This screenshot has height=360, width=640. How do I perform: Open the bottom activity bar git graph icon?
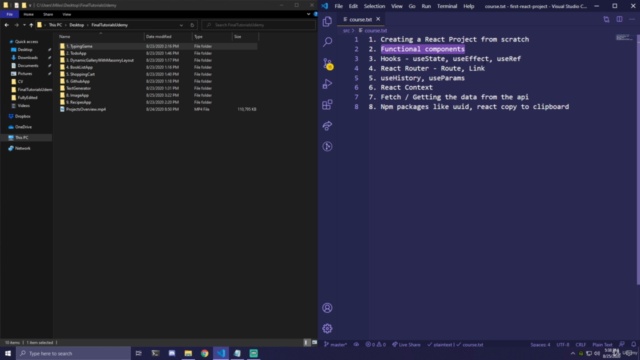coord(327,147)
